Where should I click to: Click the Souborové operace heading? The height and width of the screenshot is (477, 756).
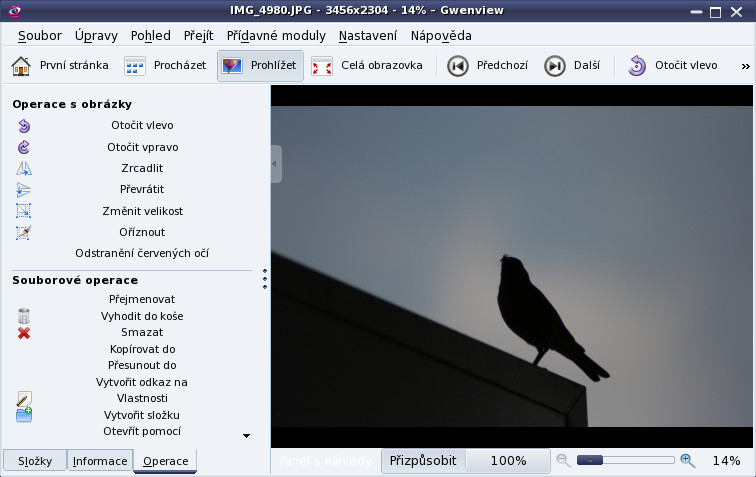(x=75, y=280)
